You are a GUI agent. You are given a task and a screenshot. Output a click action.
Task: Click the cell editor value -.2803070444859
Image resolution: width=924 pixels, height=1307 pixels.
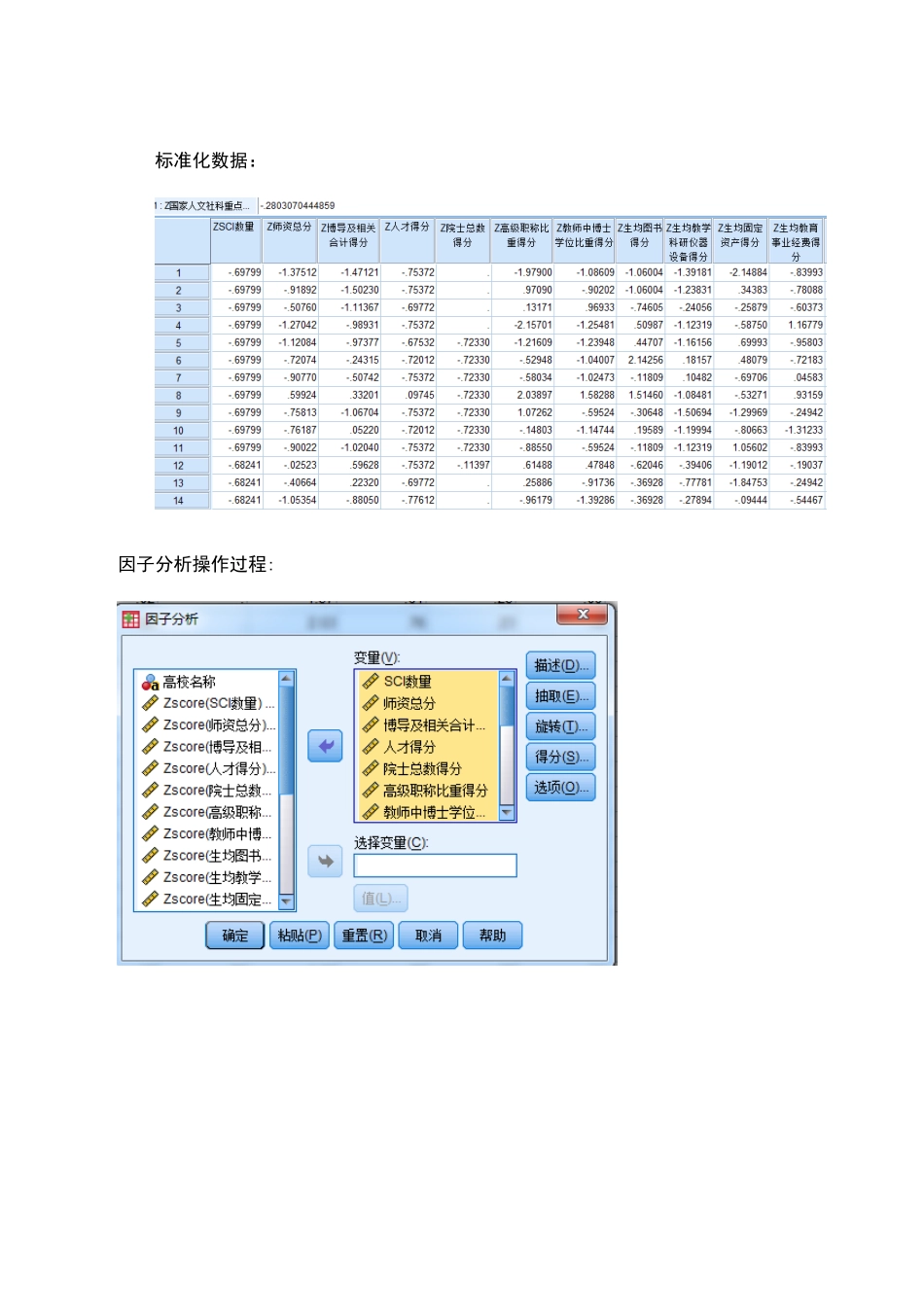(298, 206)
